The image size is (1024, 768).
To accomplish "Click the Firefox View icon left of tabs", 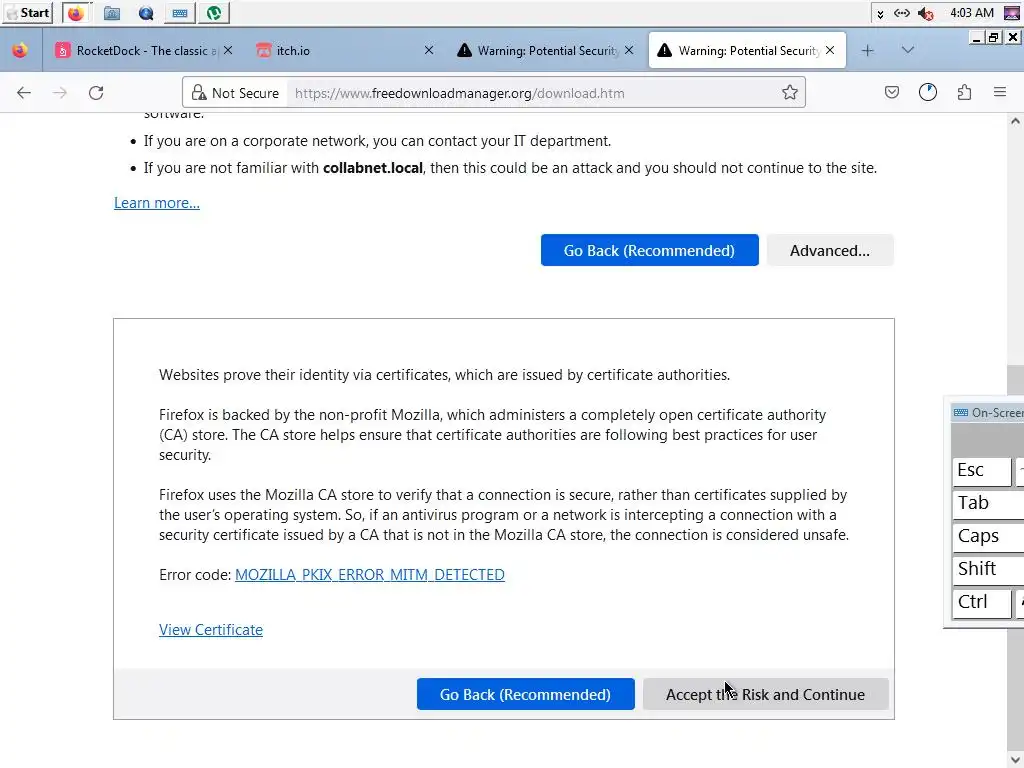I will 20,50.
